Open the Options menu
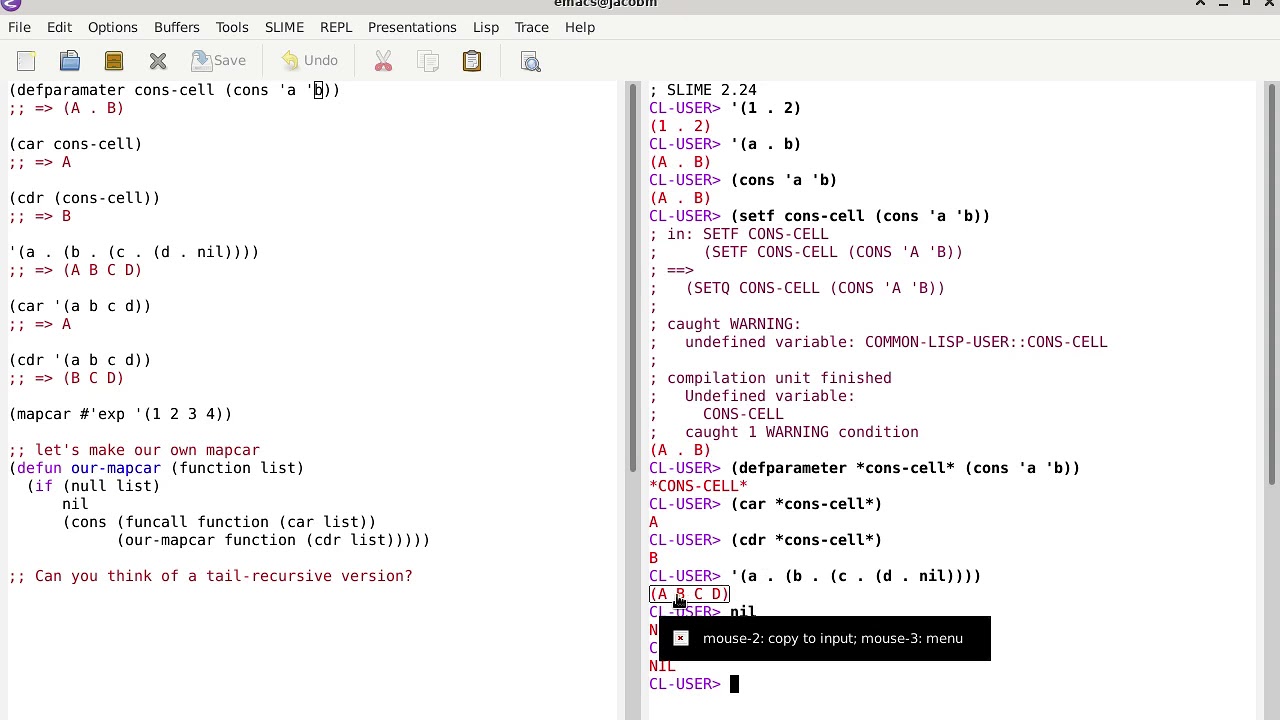The image size is (1280, 720). tap(112, 27)
